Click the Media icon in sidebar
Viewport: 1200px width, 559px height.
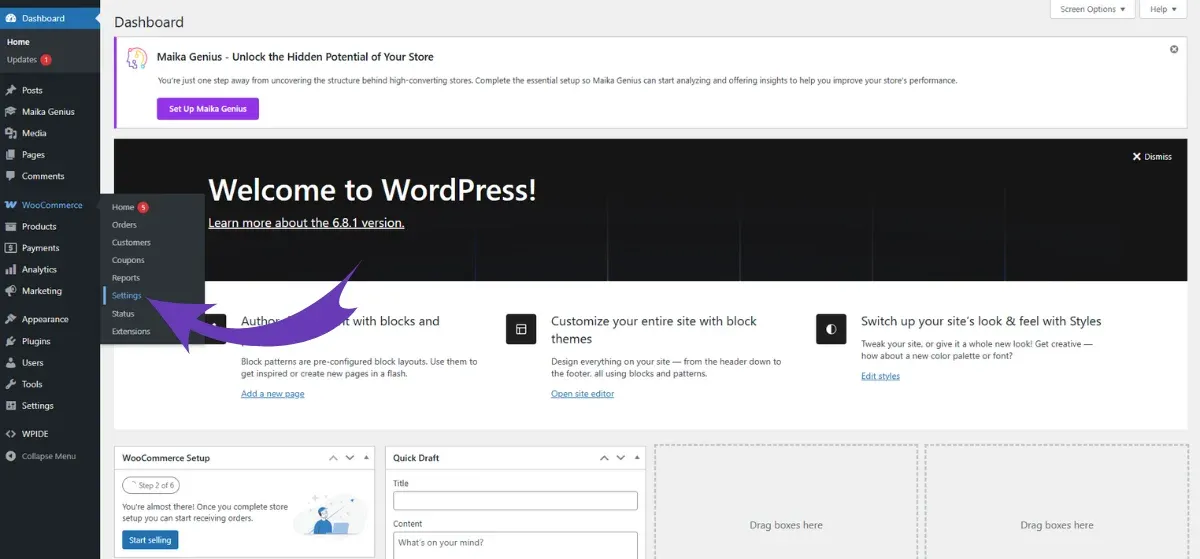[x=11, y=133]
